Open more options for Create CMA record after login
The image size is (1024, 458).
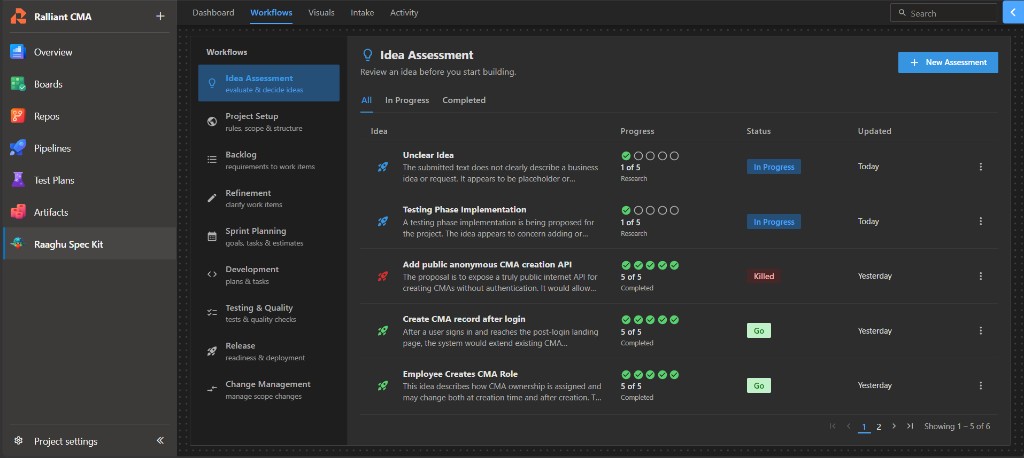pyautogui.click(x=980, y=331)
